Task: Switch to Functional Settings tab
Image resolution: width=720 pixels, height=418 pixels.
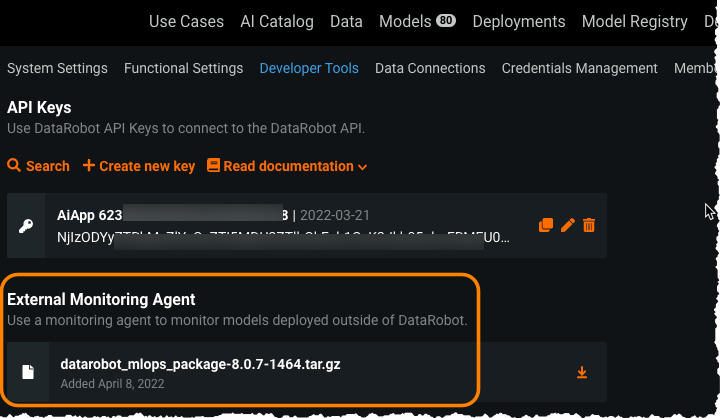Action: pos(183,68)
